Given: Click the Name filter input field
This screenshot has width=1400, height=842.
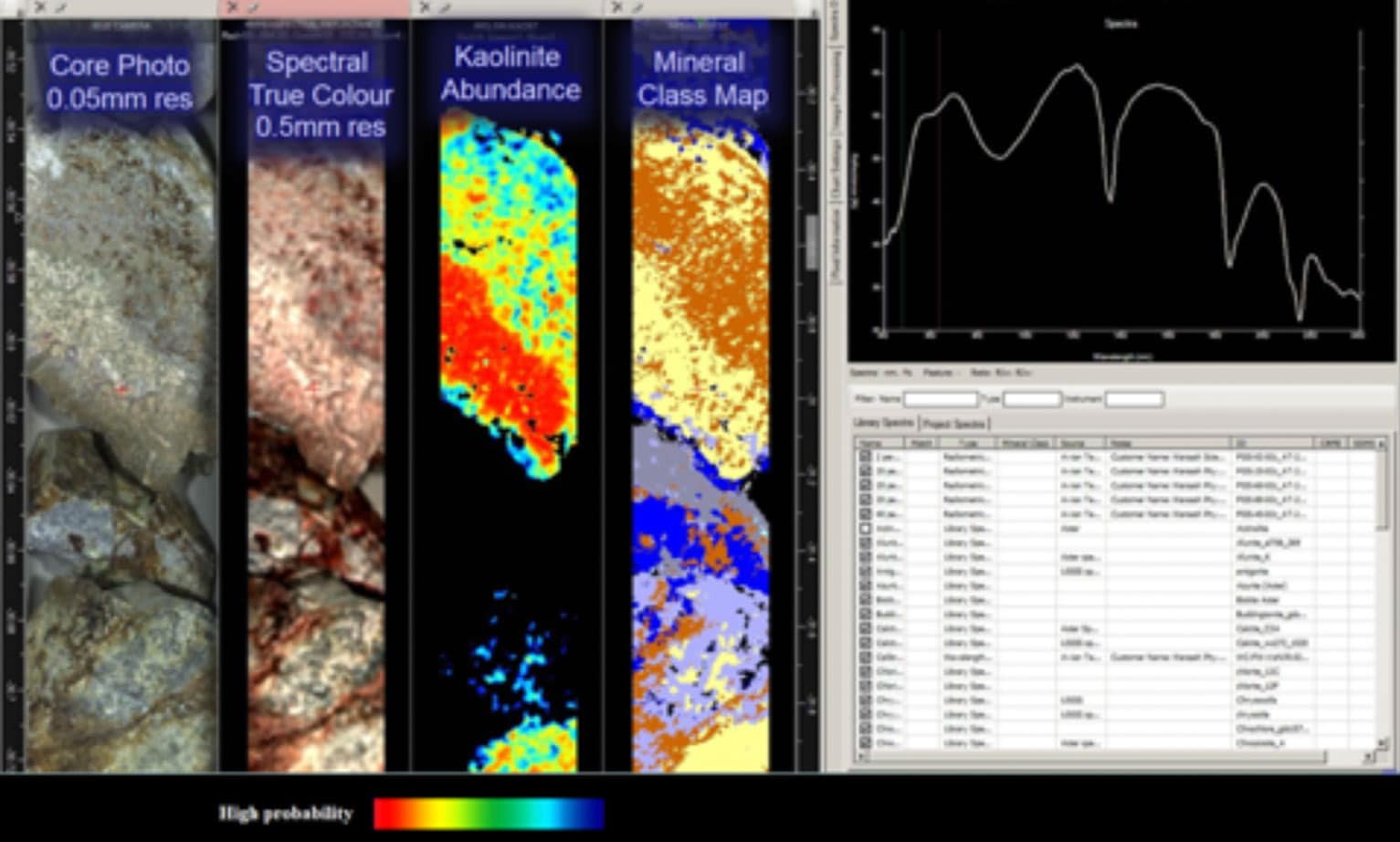Looking at the screenshot, I should (x=940, y=399).
